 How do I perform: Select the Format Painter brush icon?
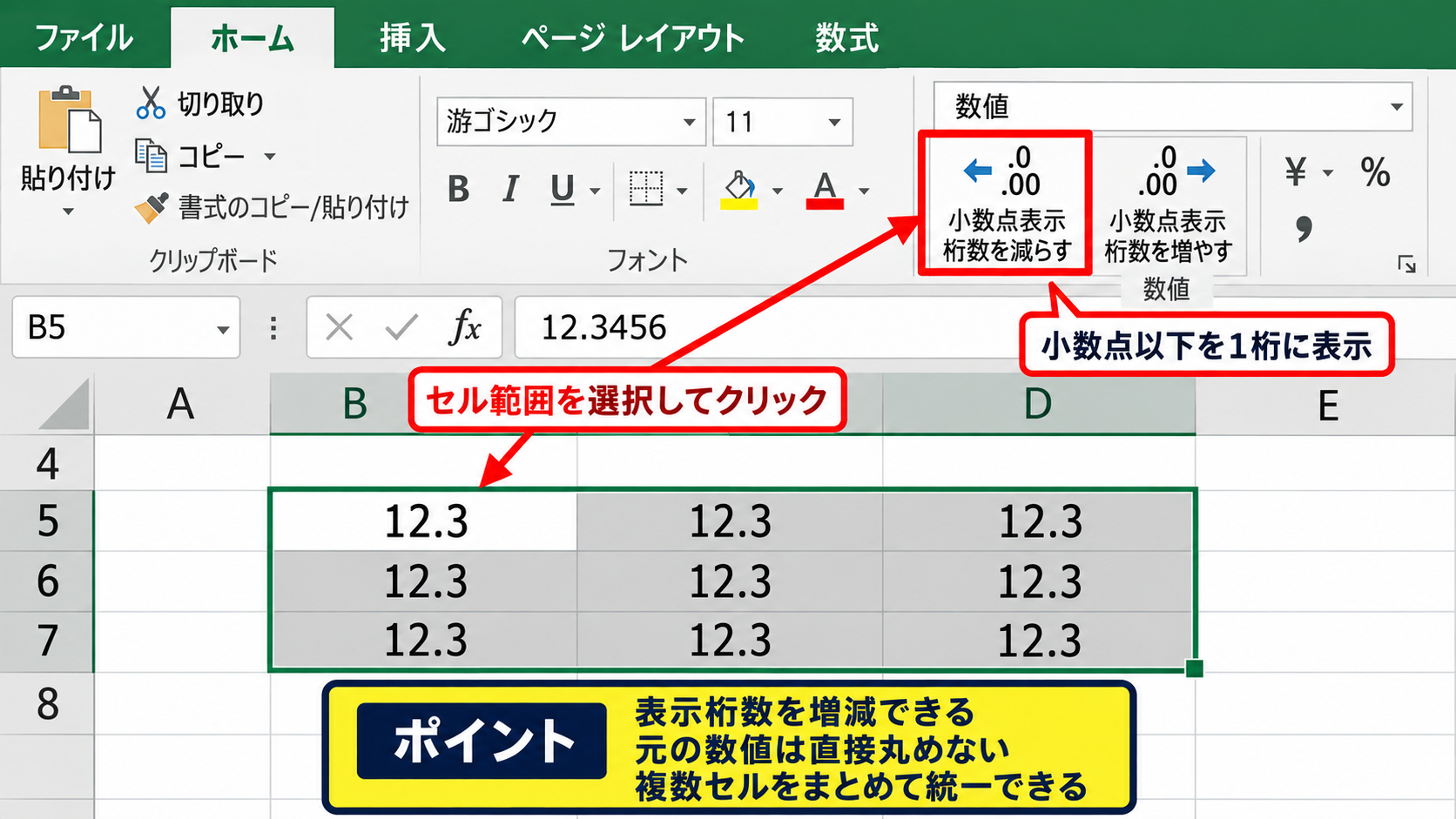coord(152,207)
